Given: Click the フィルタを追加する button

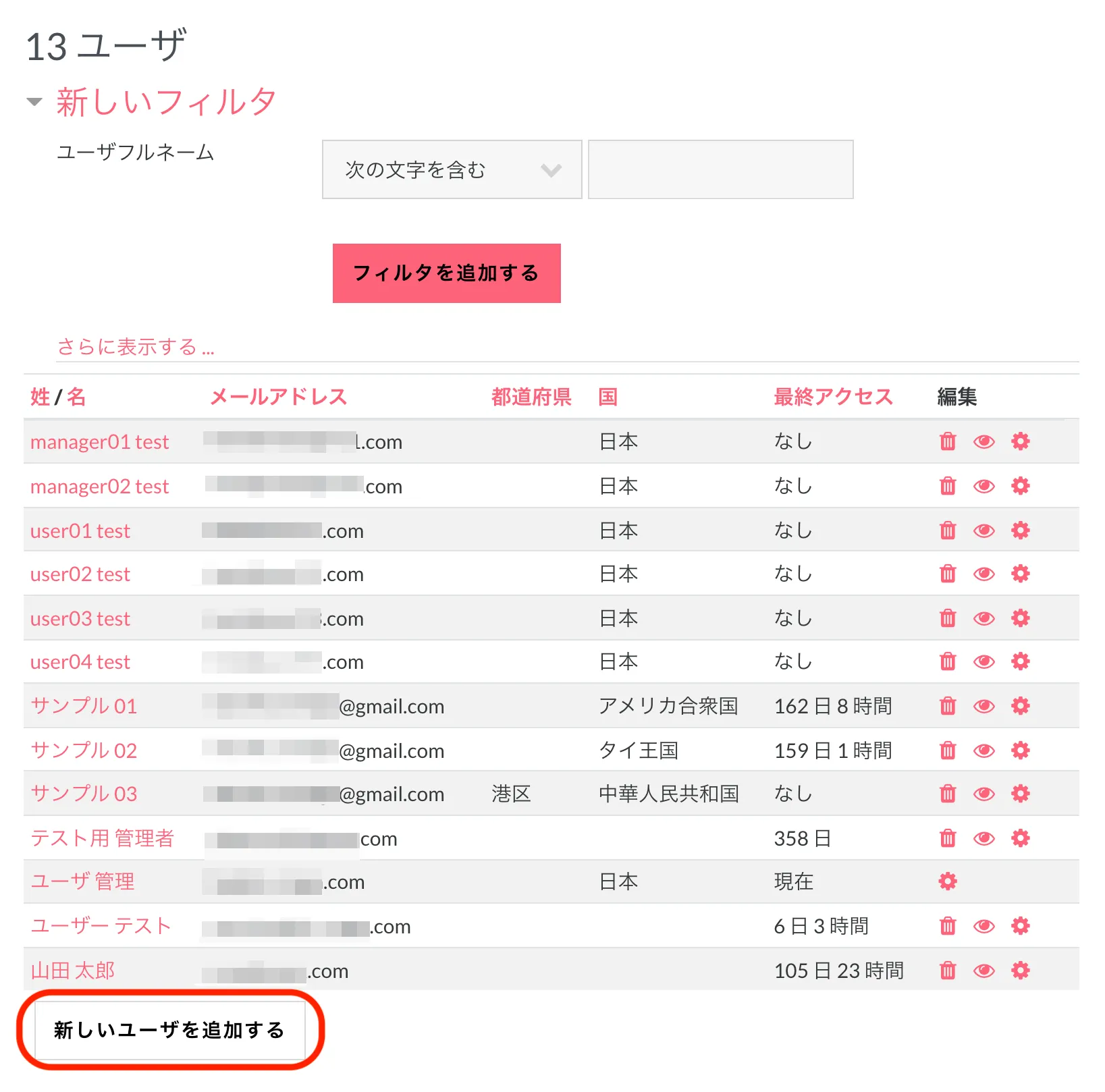Looking at the screenshot, I should (446, 273).
